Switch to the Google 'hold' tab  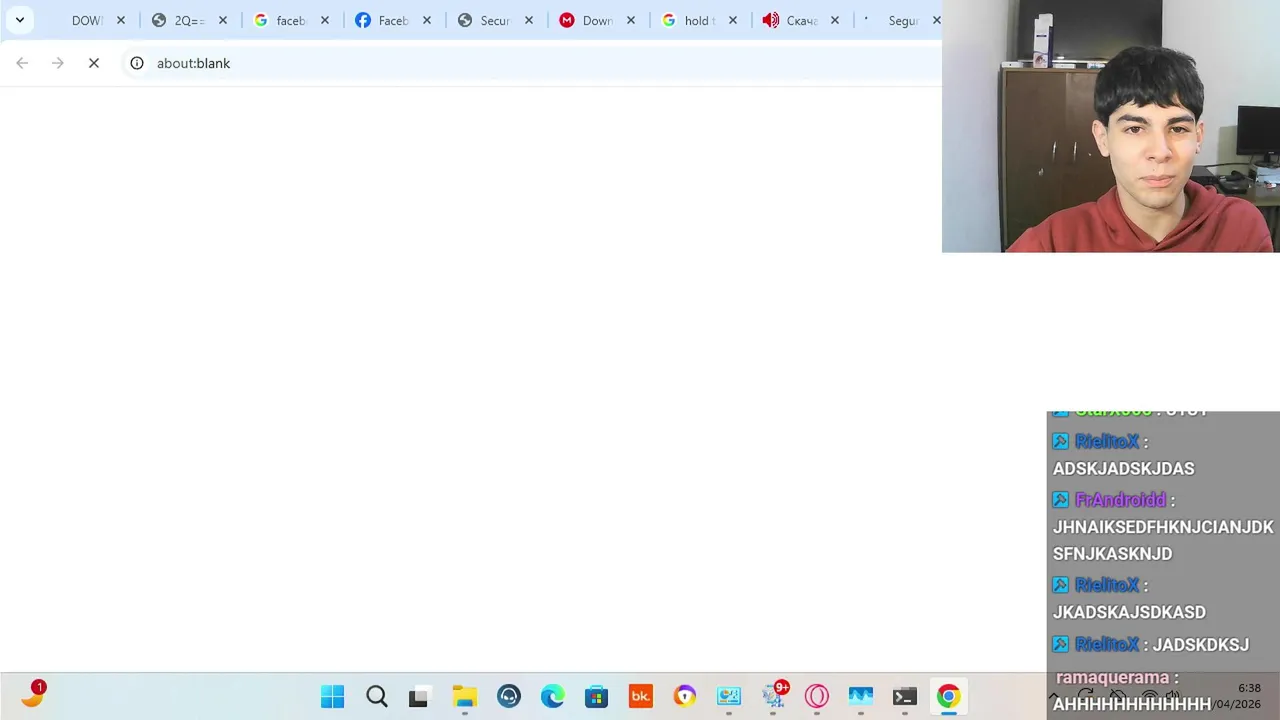699,20
